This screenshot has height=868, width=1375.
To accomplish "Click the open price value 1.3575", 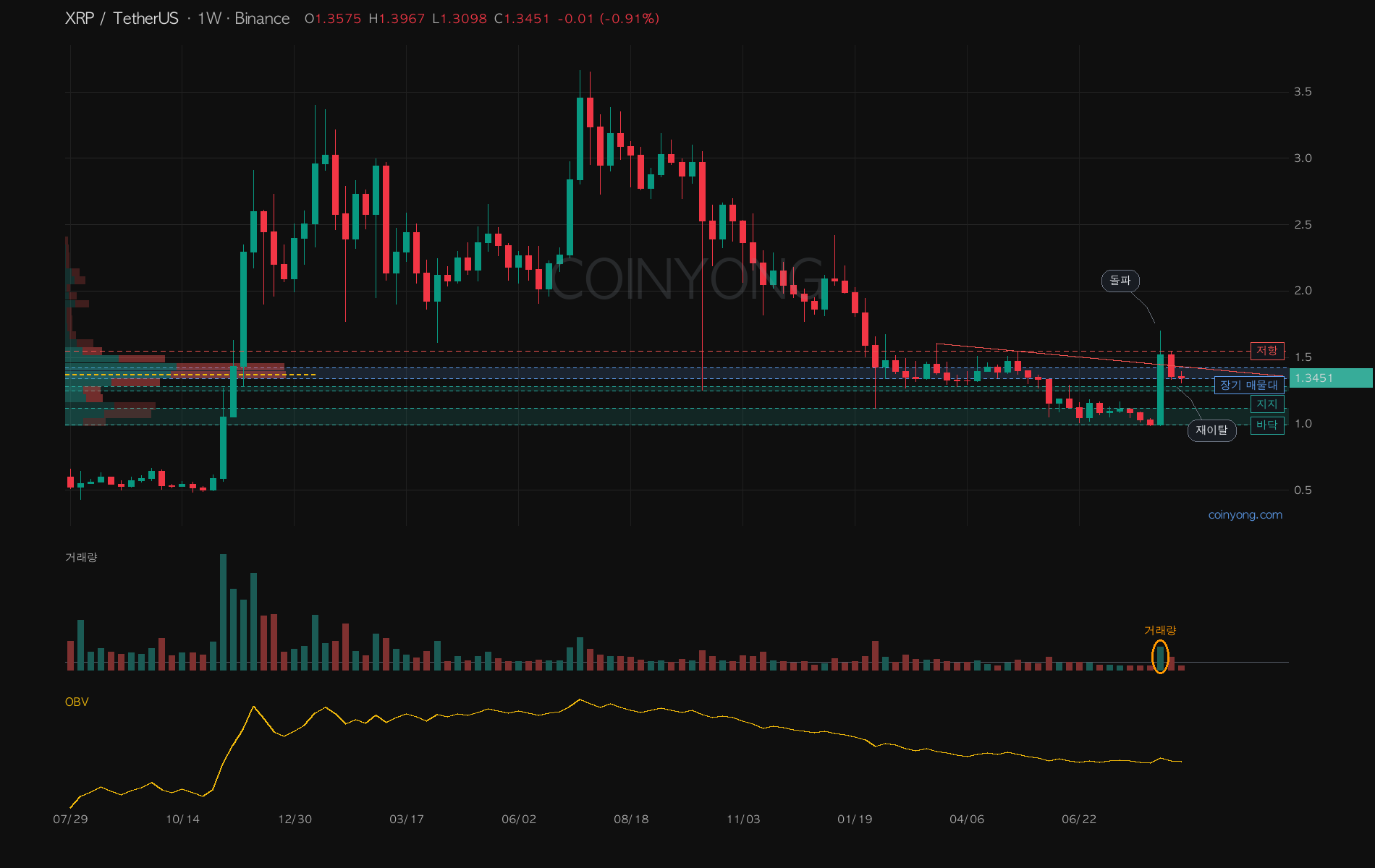I will 338,19.
